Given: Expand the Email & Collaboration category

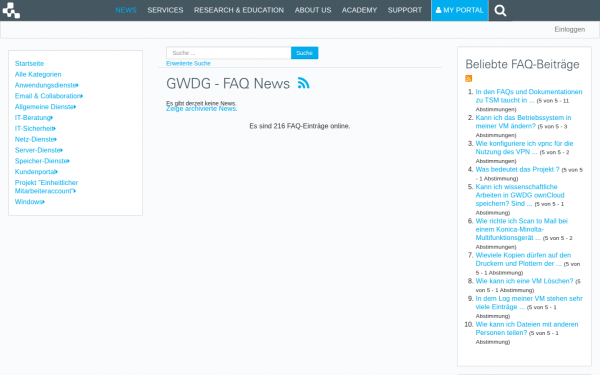Looking at the screenshot, I should pyautogui.click(x=49, y=96).
